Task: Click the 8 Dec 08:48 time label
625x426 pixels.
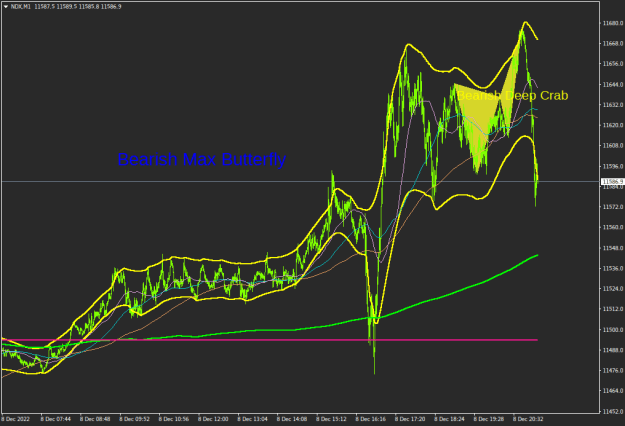Action: tap(95, 419)
